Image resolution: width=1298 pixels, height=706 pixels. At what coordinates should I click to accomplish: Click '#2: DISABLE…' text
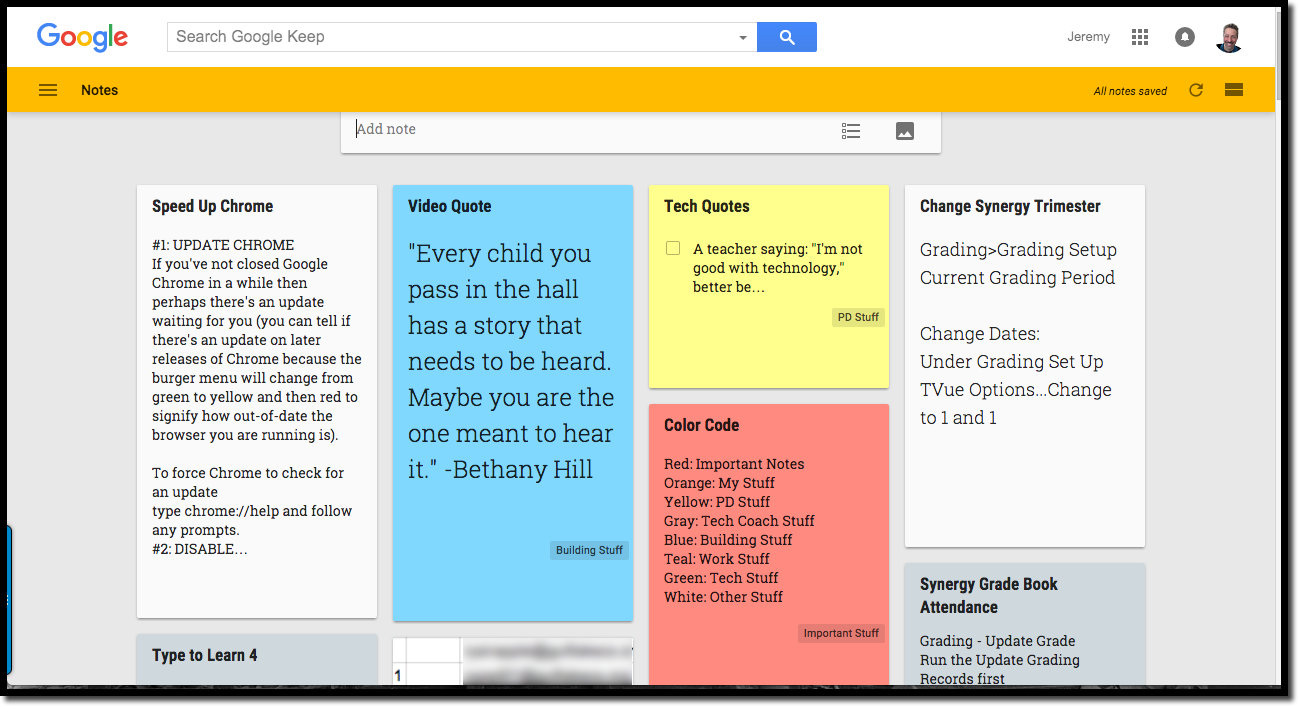click(x=200, y=549)
